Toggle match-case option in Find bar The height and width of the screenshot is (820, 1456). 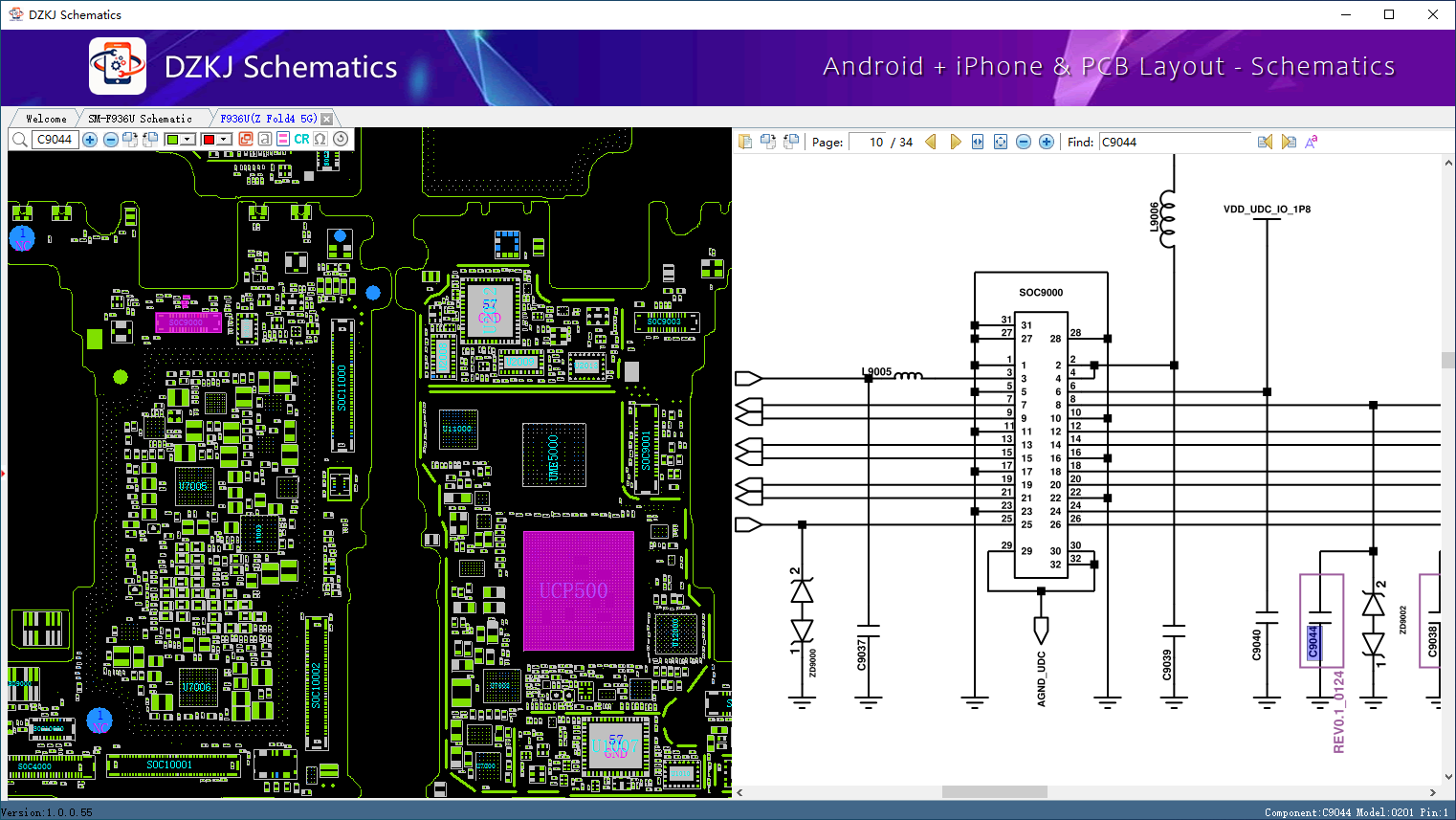[1311, 142]
